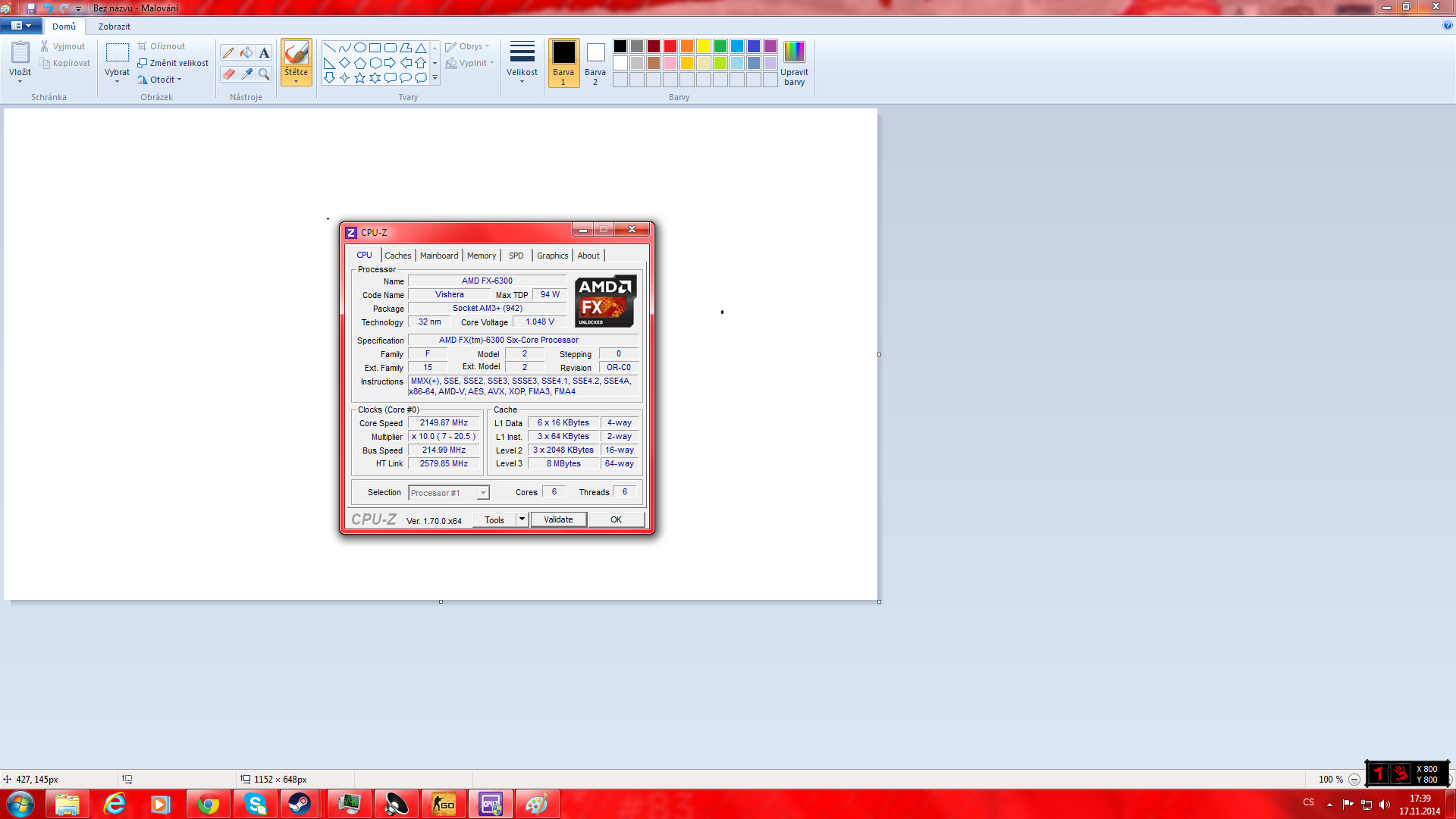Click Změnit velikost resize button
The image size is (1456, 819).
(x=173, y=63)
